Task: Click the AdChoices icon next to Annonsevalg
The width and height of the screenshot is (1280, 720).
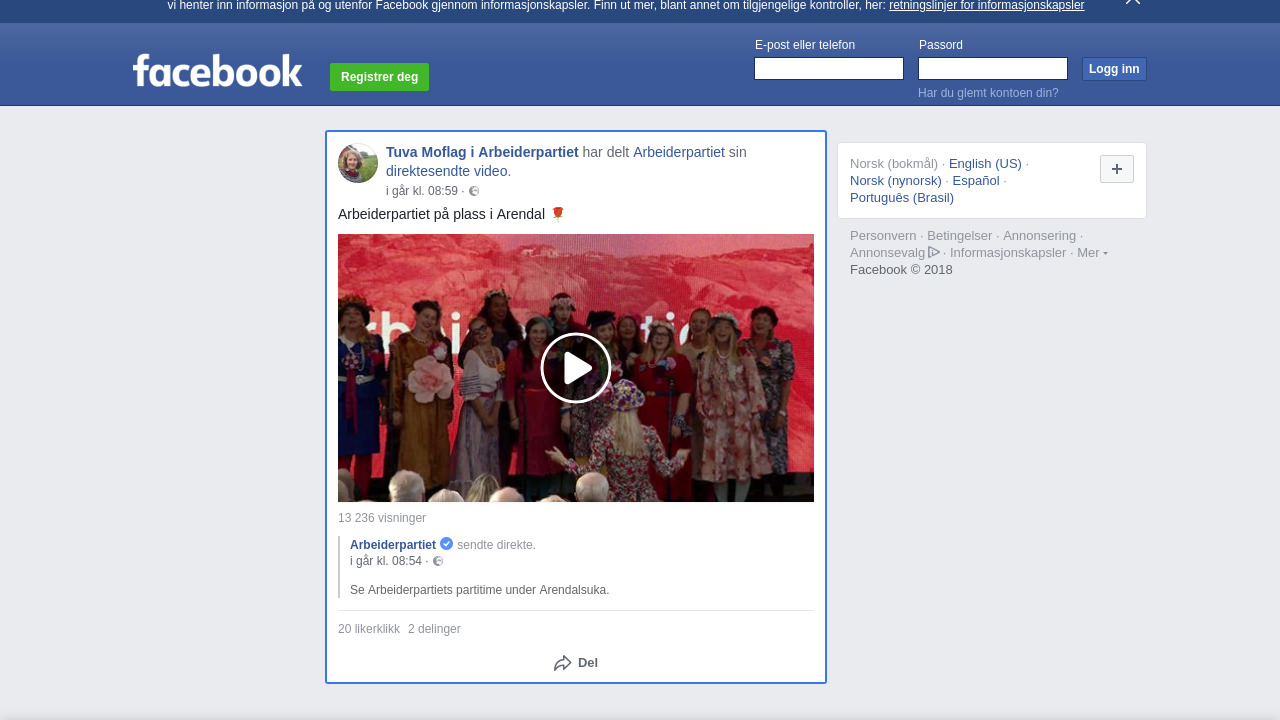Action: pyautogui.click(x=934, y=253)
